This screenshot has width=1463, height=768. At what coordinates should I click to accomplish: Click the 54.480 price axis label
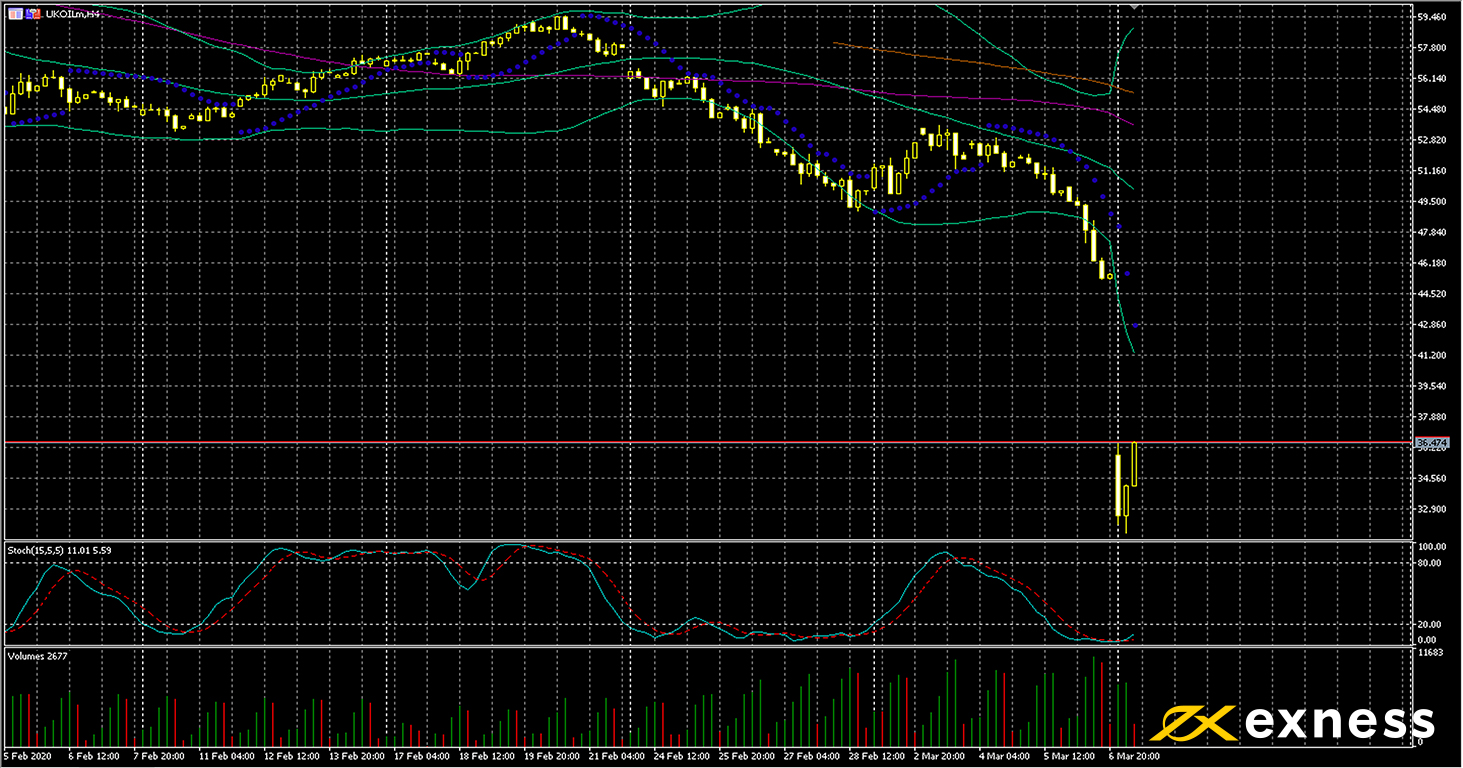pos(1432,110)
